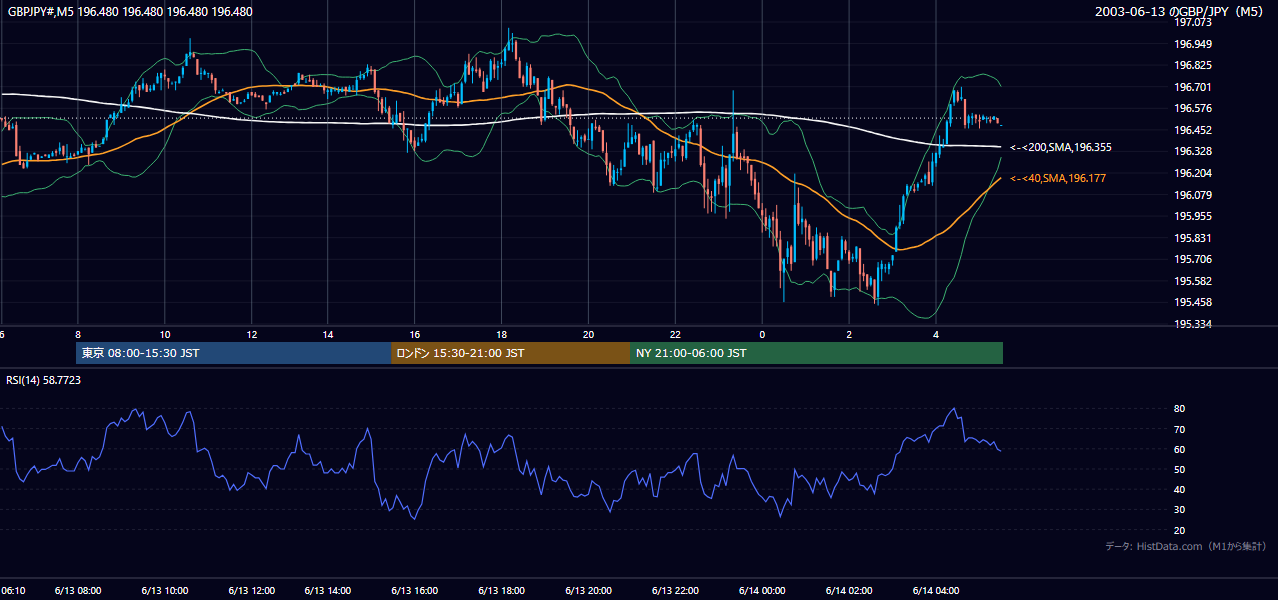Viewport: 1278px width, 600px height.
Task: Click hour tick 4 under the price chart
Action: (936, 334)
